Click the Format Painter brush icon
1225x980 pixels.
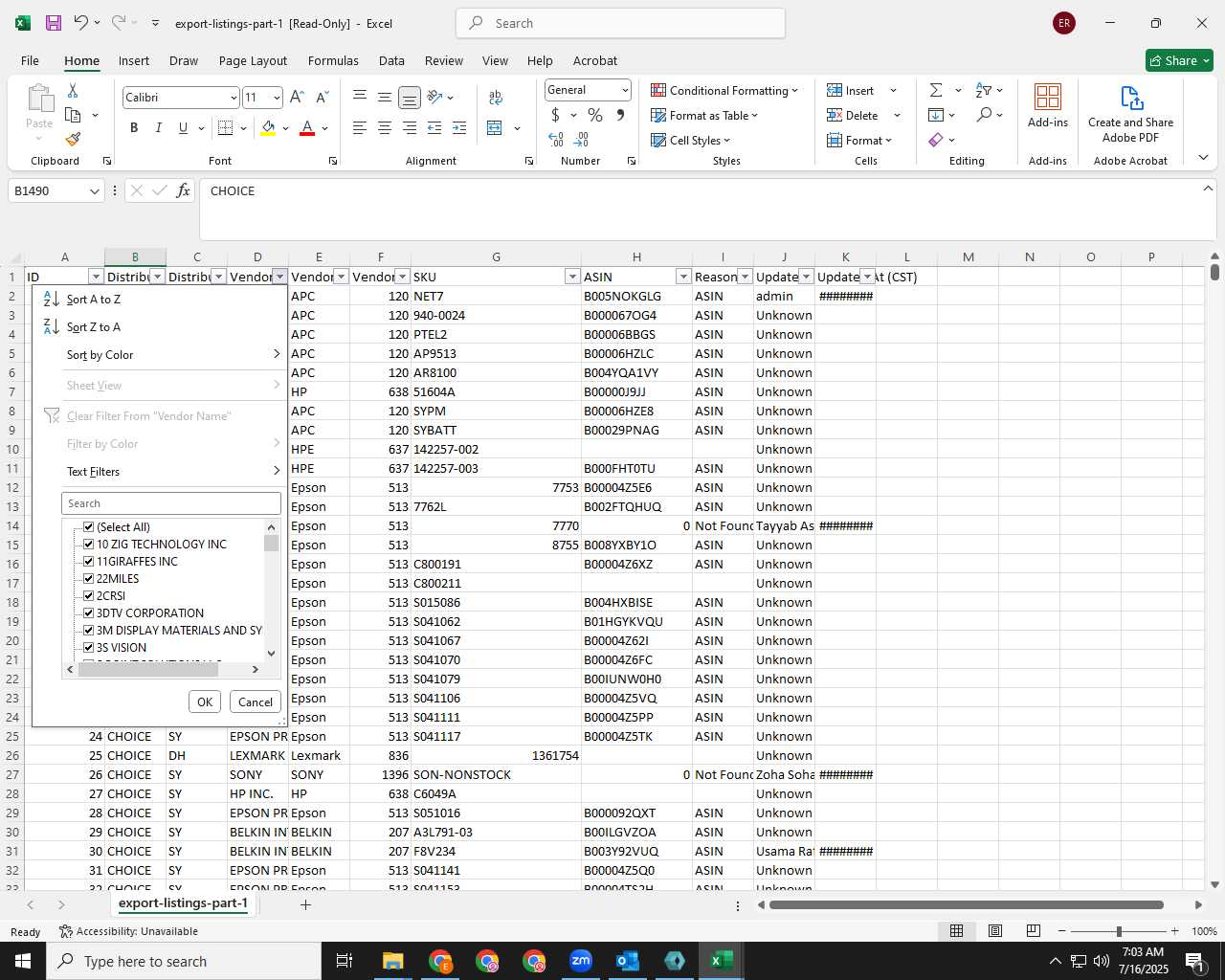coord(73,139)
